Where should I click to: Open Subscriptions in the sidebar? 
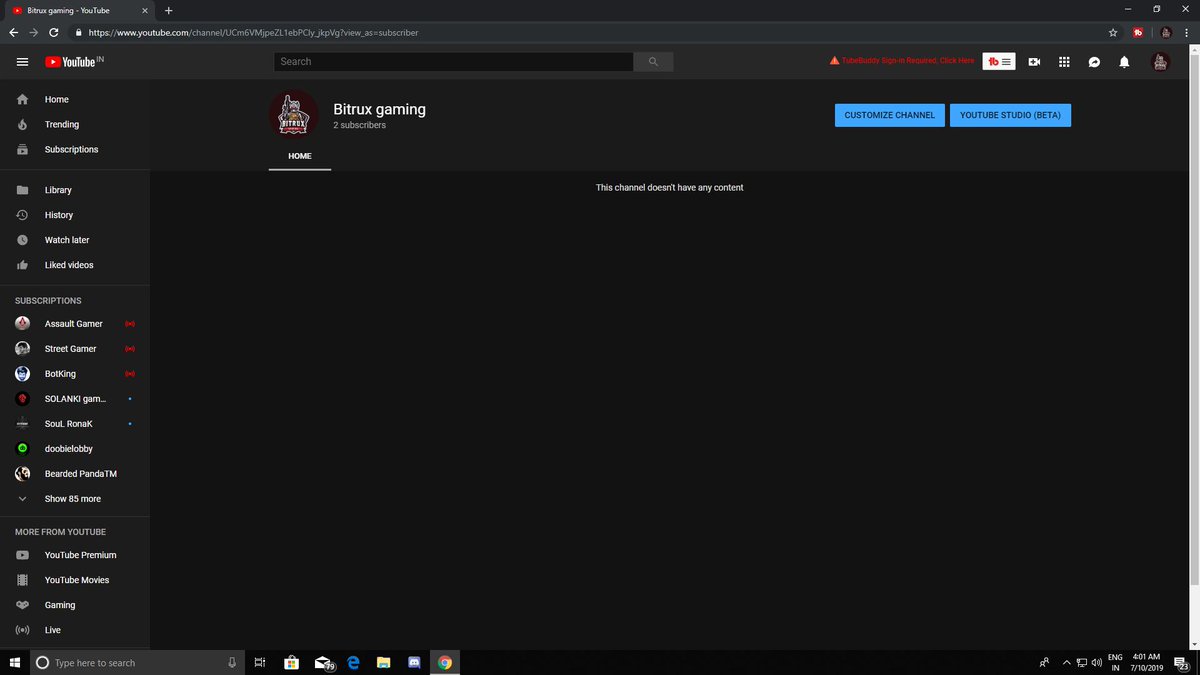pyautogui.click(x=75, y=150)
